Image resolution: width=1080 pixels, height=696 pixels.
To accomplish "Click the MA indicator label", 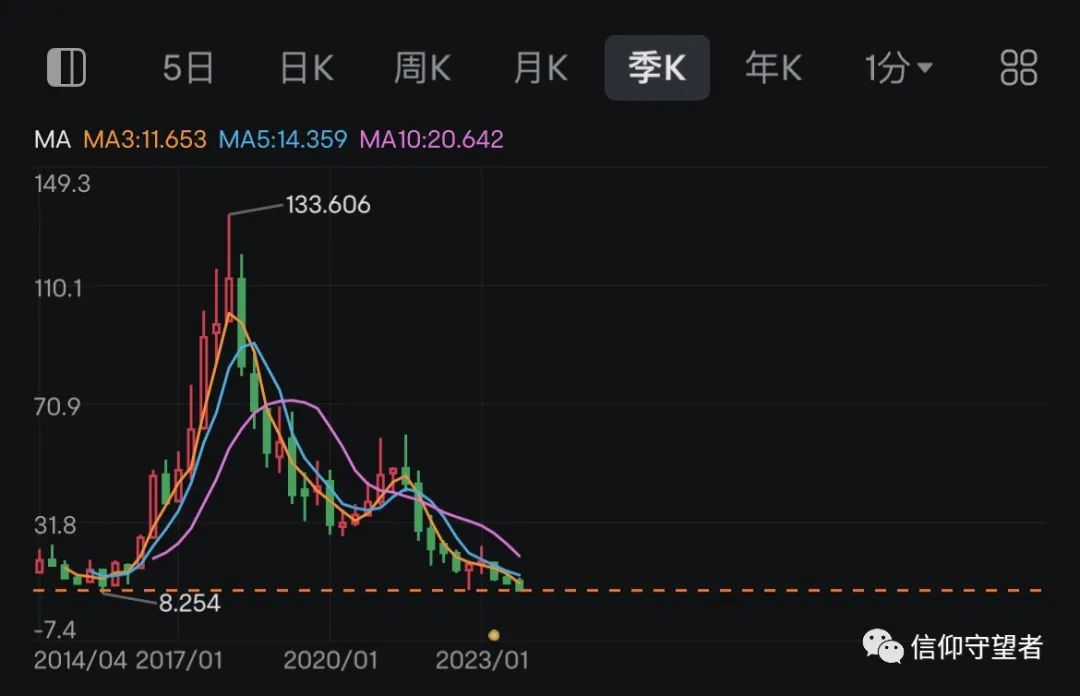I will point(52,140).
